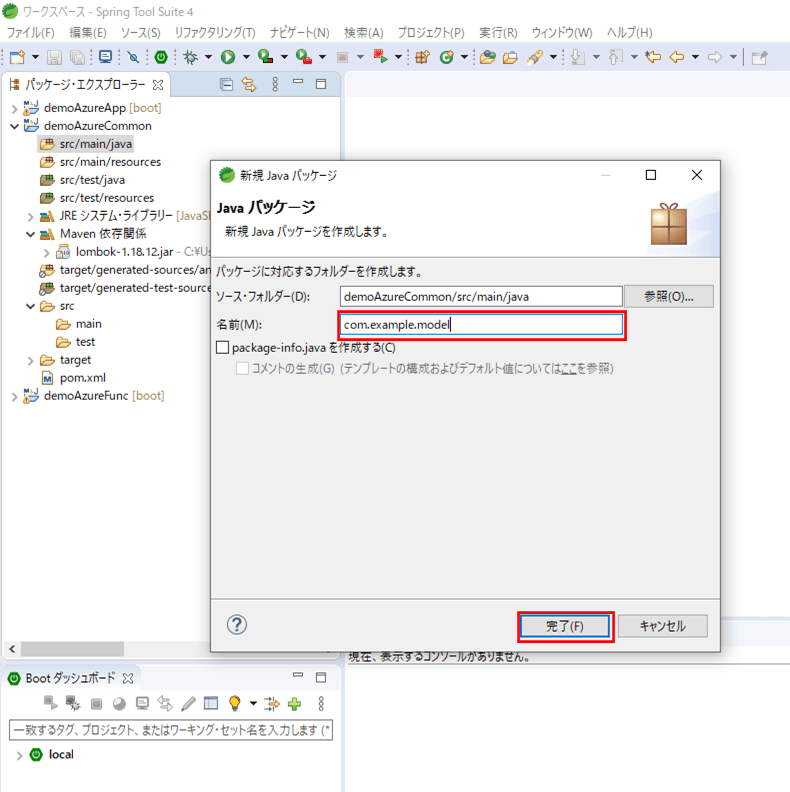Click the Open Type folder icon in toolbar
Viewport: 790px width, 792px height.
[487, 57]
